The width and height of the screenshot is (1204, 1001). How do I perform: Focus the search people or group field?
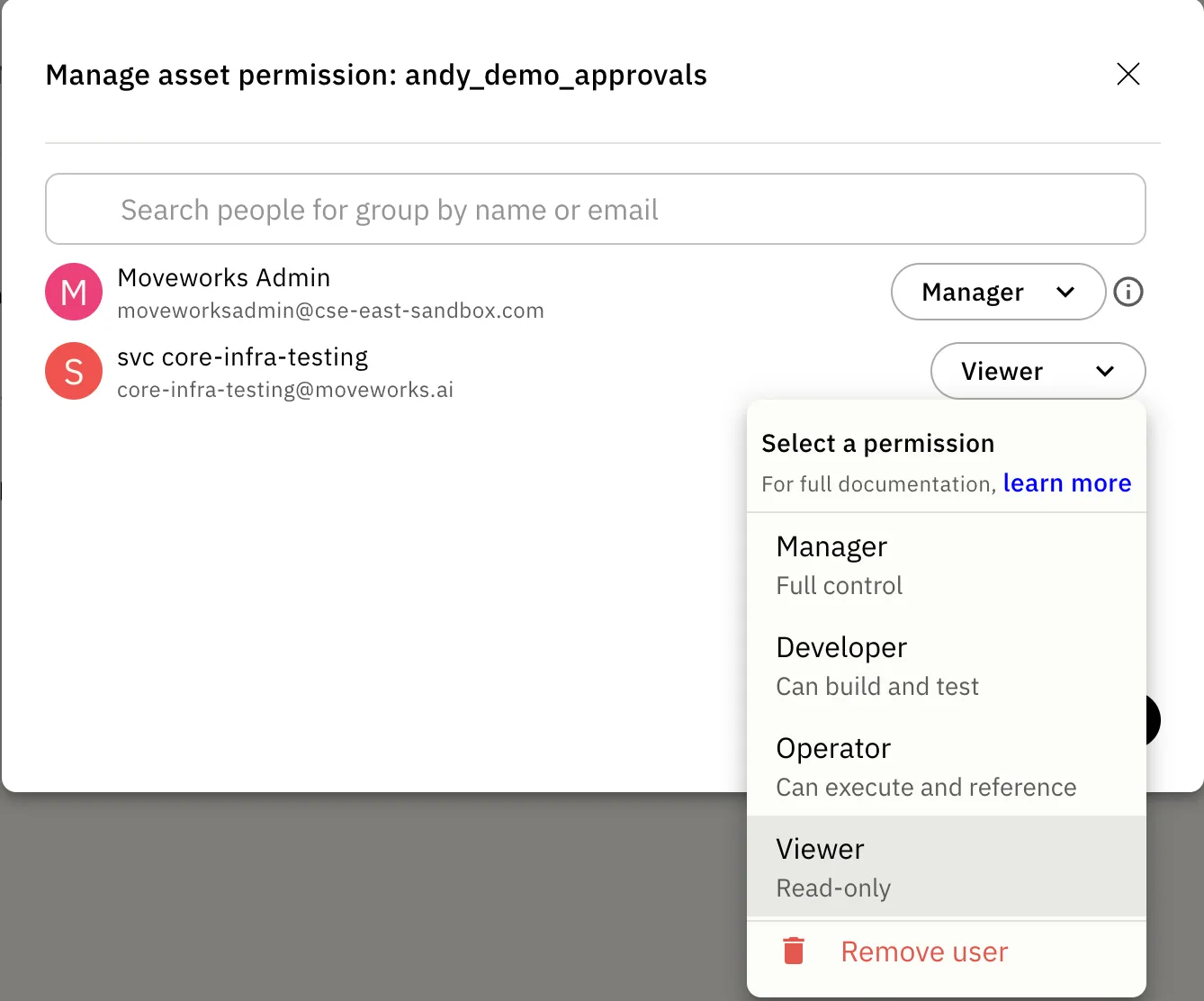pos(596,209)
